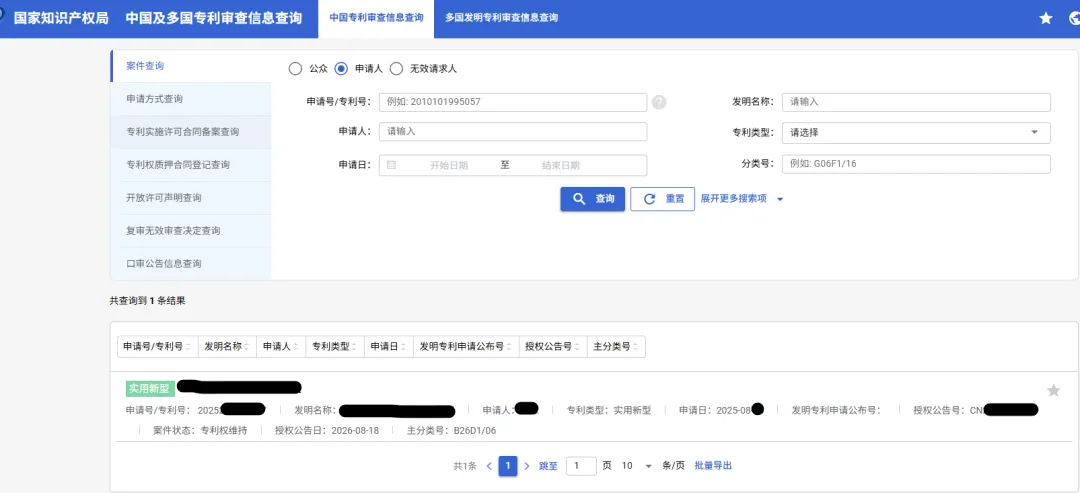The image size is (1080, 493).
Task: Sort by 主分类号 column
Action: point(616,347)
